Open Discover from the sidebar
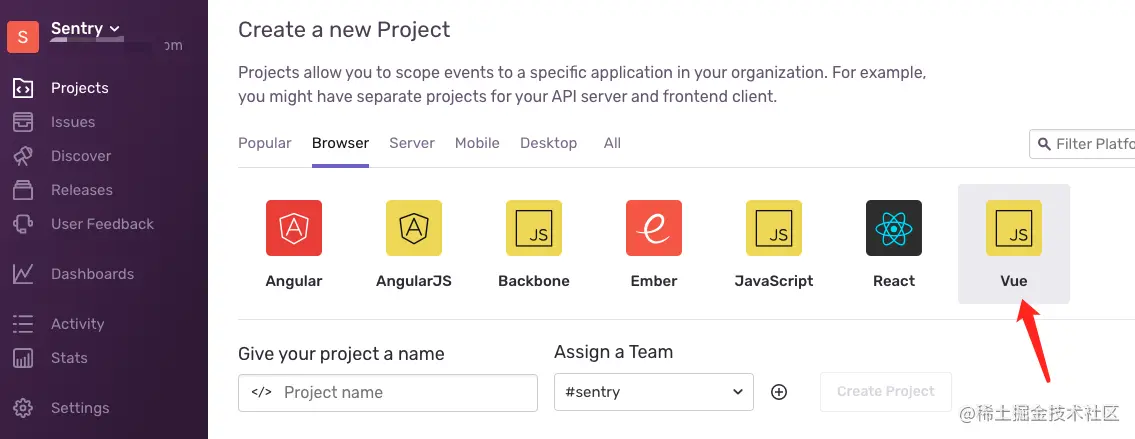 [x=81, y=156]
